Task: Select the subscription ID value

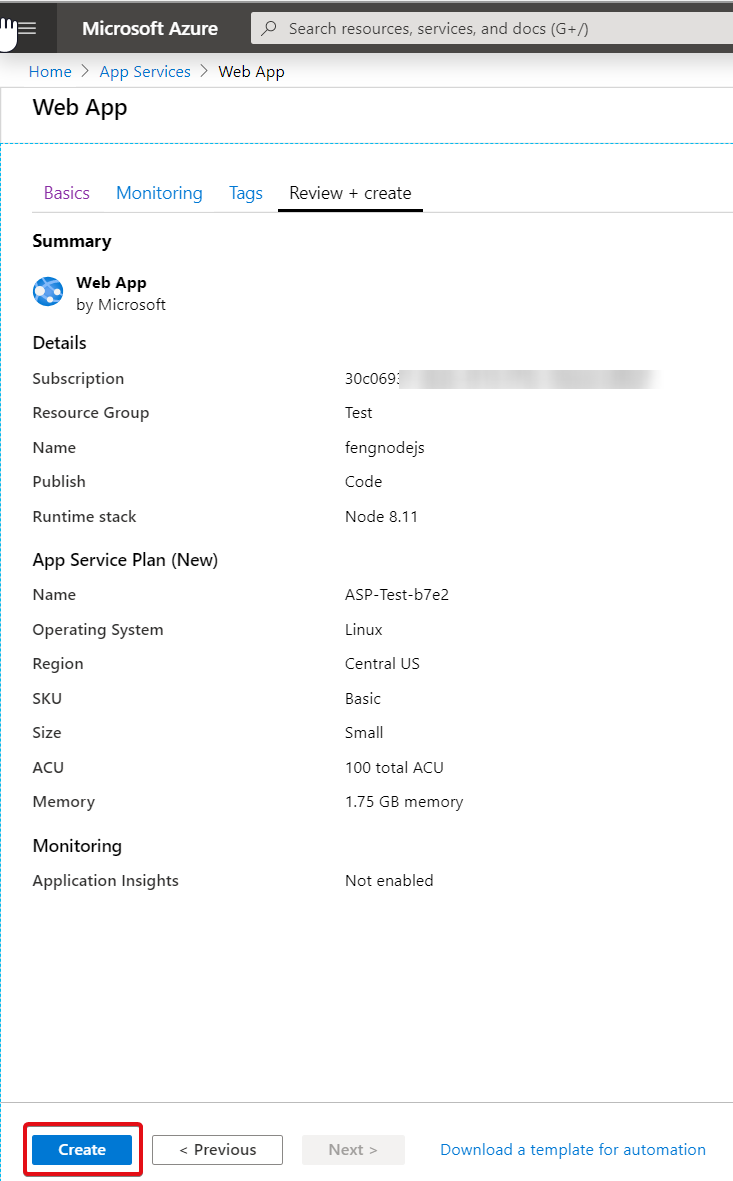Action: point(501,379)
